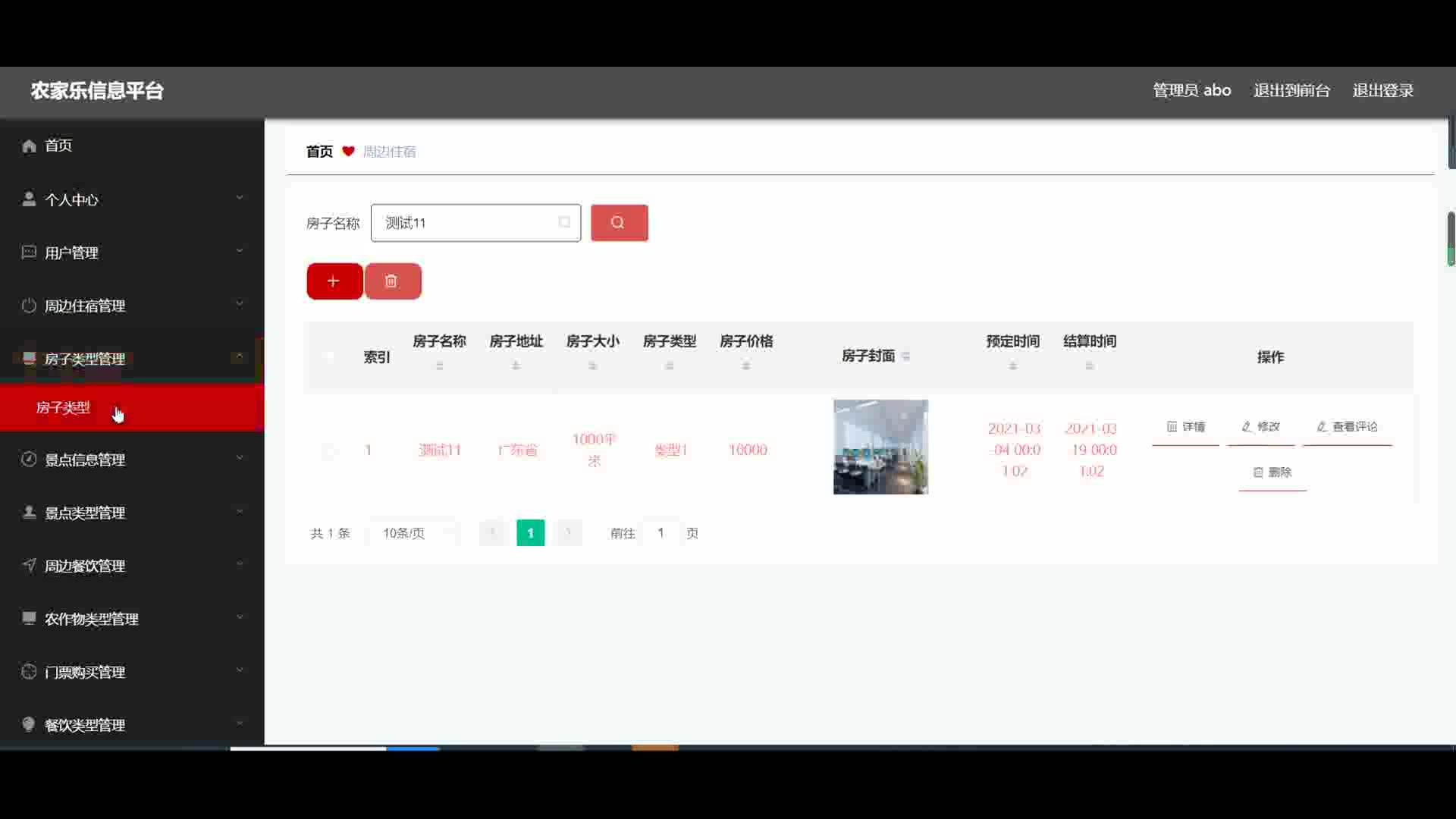The width and height of the screenshot is (1456, 819).
Task: Click the vertical scrollbar thumb
Action: (1451, 239)
